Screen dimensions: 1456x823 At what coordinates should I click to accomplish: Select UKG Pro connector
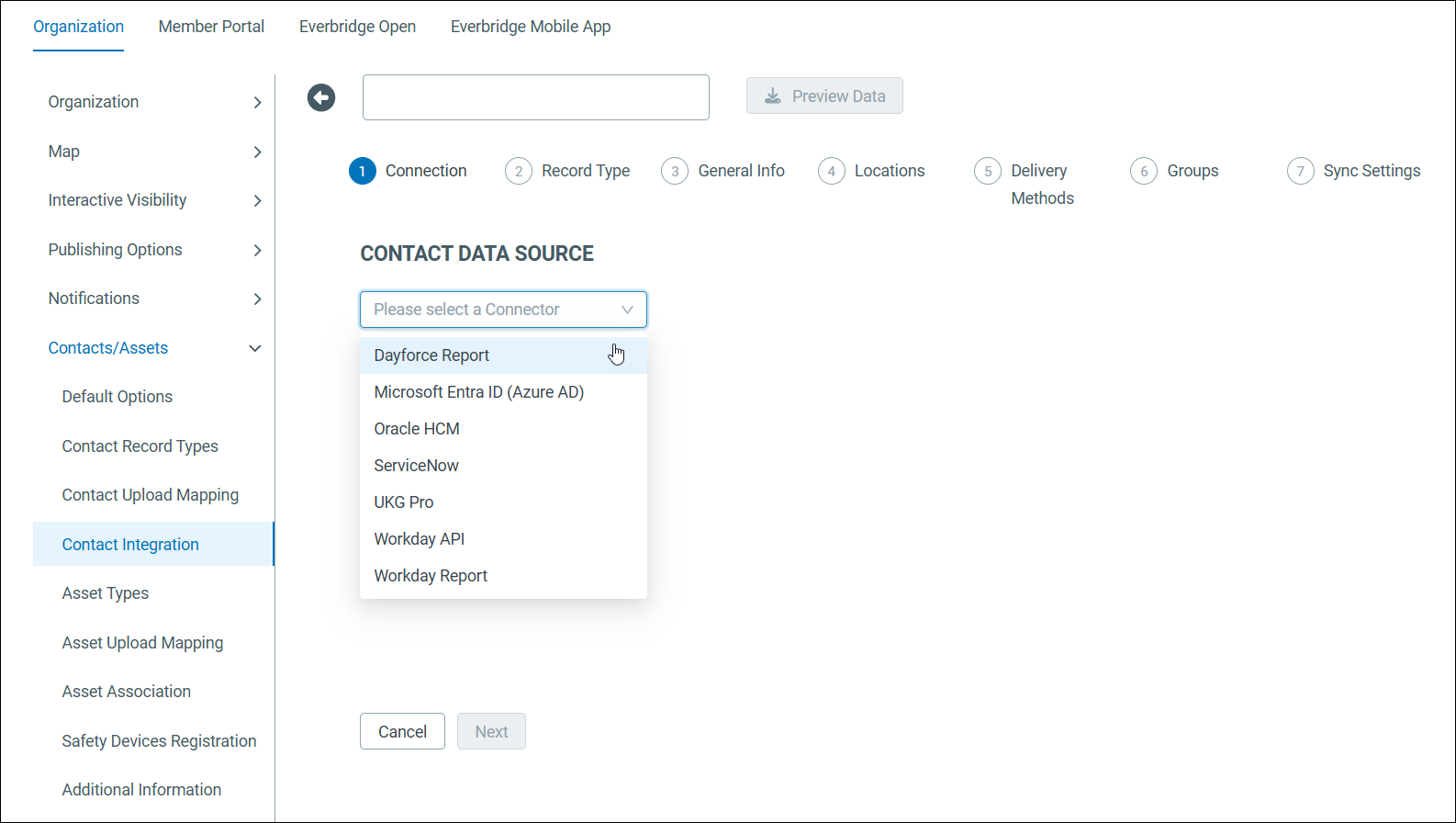coord(503,502)
